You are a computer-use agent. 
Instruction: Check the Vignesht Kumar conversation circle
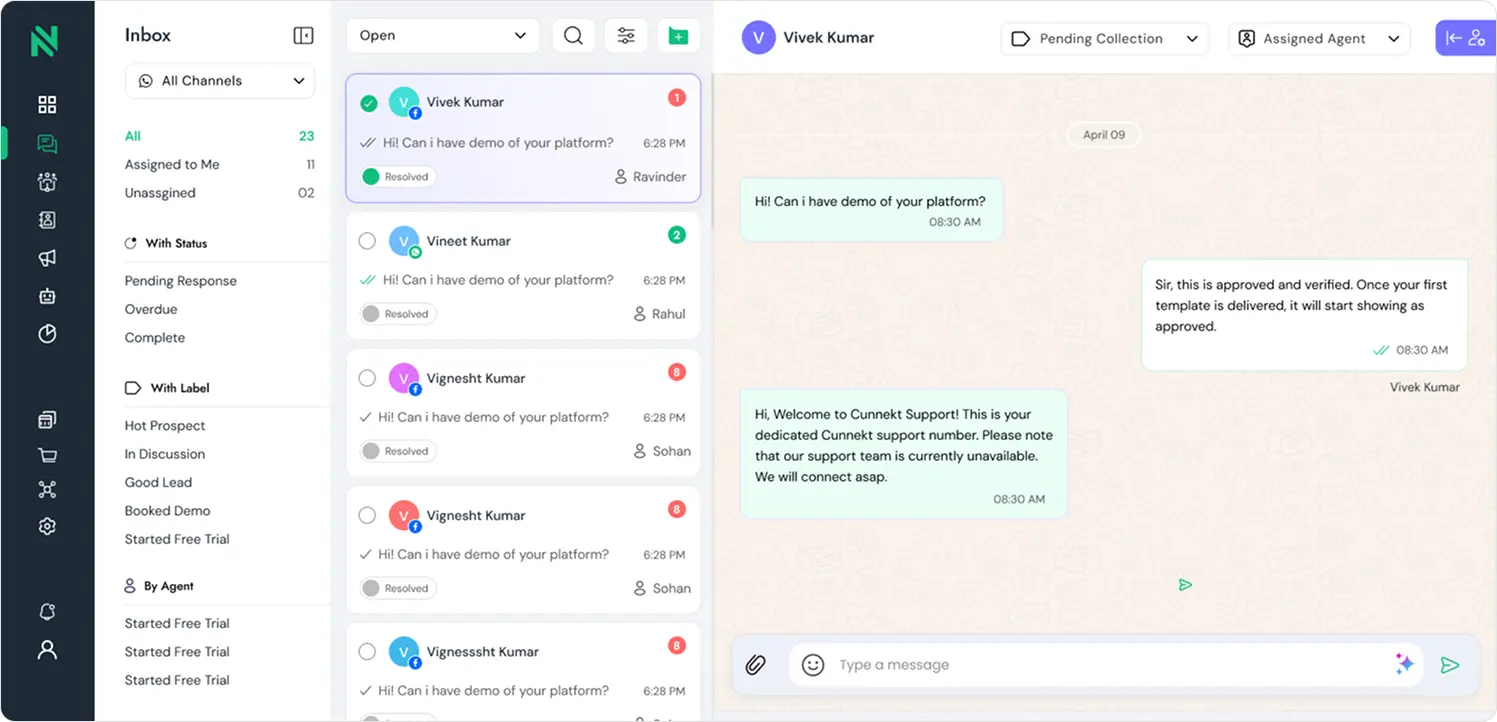click(367, 377)
